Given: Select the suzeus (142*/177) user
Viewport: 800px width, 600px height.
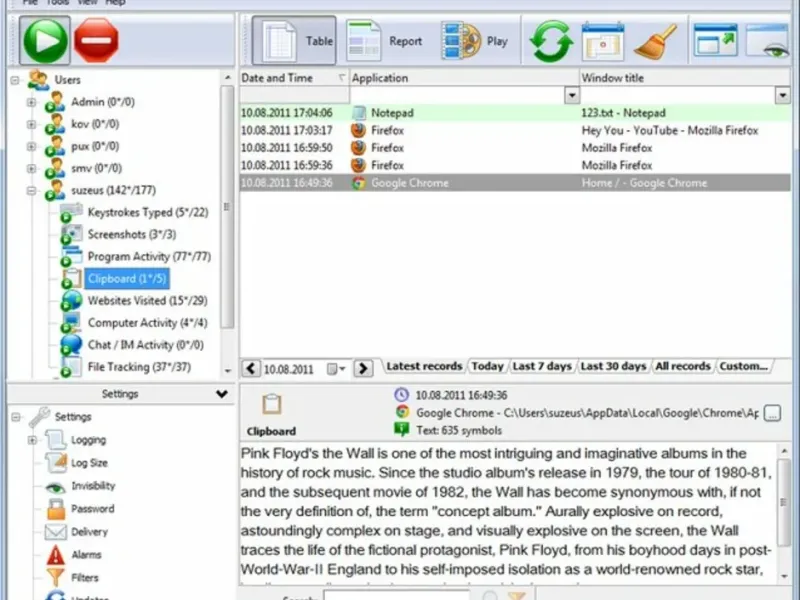Looking at the screenshot, I should [113, 190].
